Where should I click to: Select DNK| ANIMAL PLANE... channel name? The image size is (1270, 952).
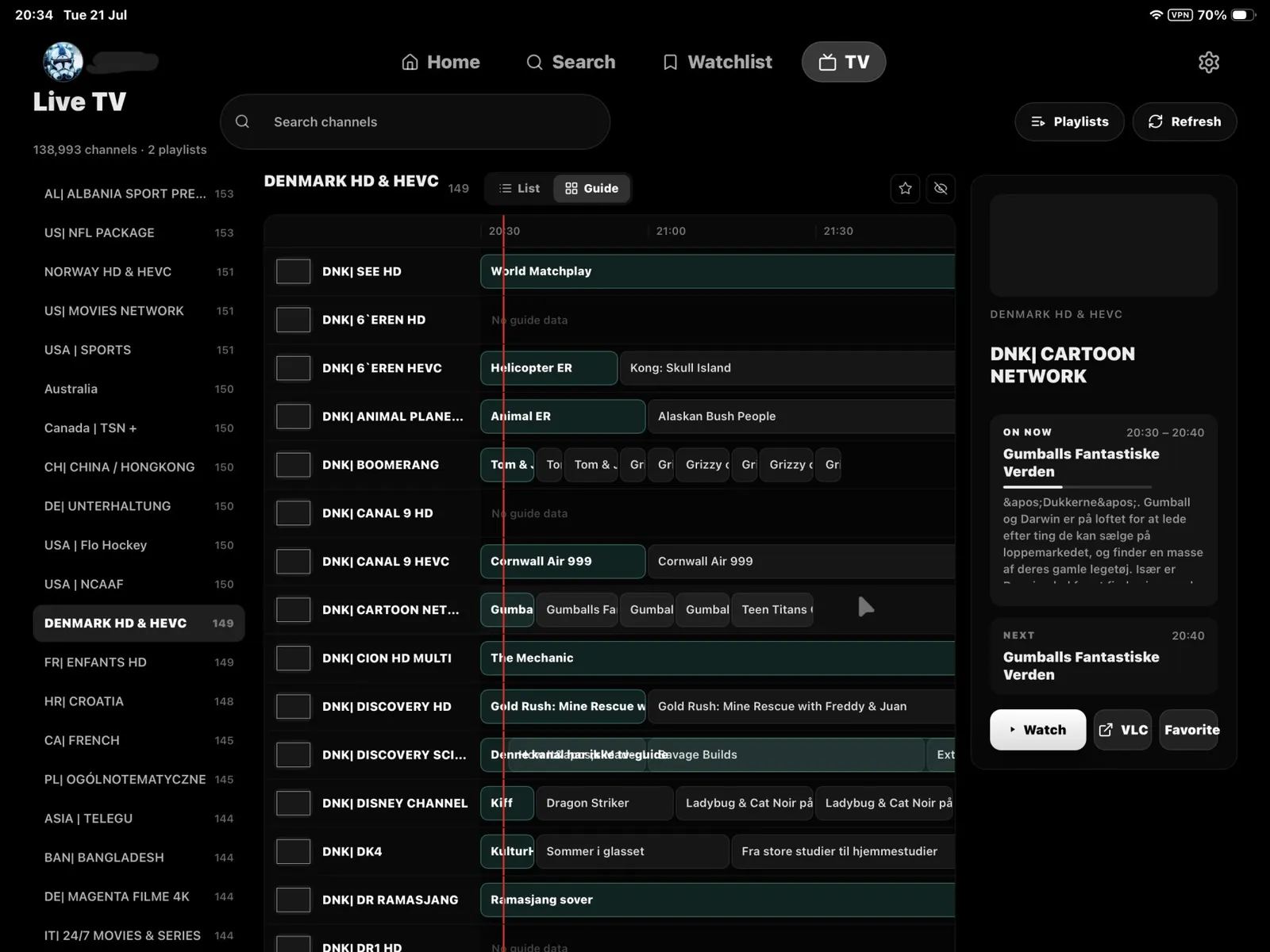click(x=393, y=416)
